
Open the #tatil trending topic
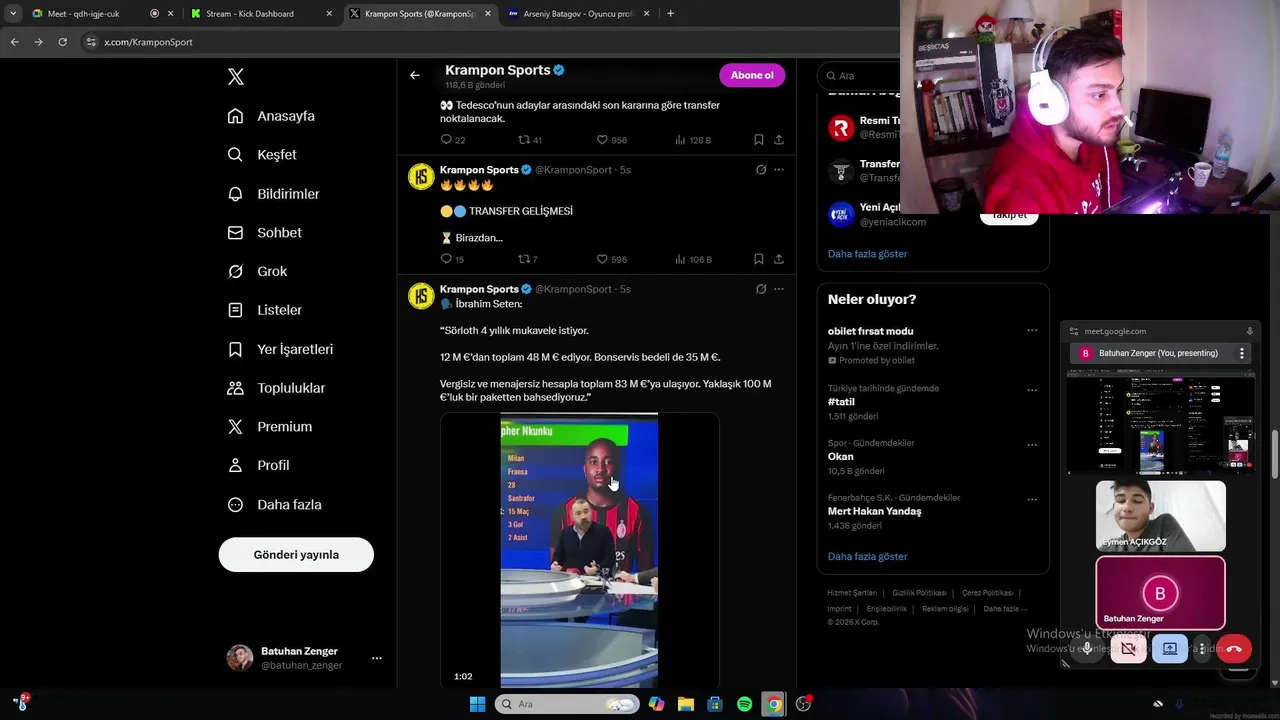(x=841, y=402)
